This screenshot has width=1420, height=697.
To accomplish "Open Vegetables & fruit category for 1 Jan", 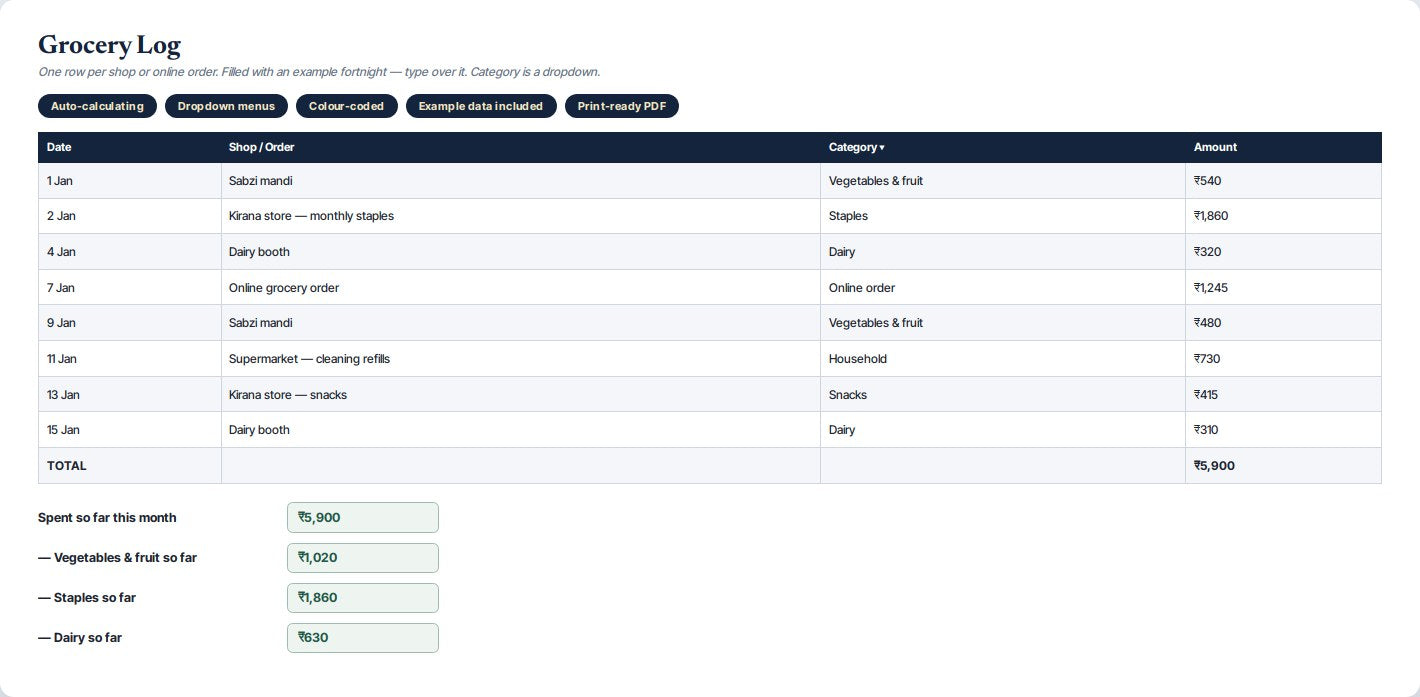I will click(1002, 181).
